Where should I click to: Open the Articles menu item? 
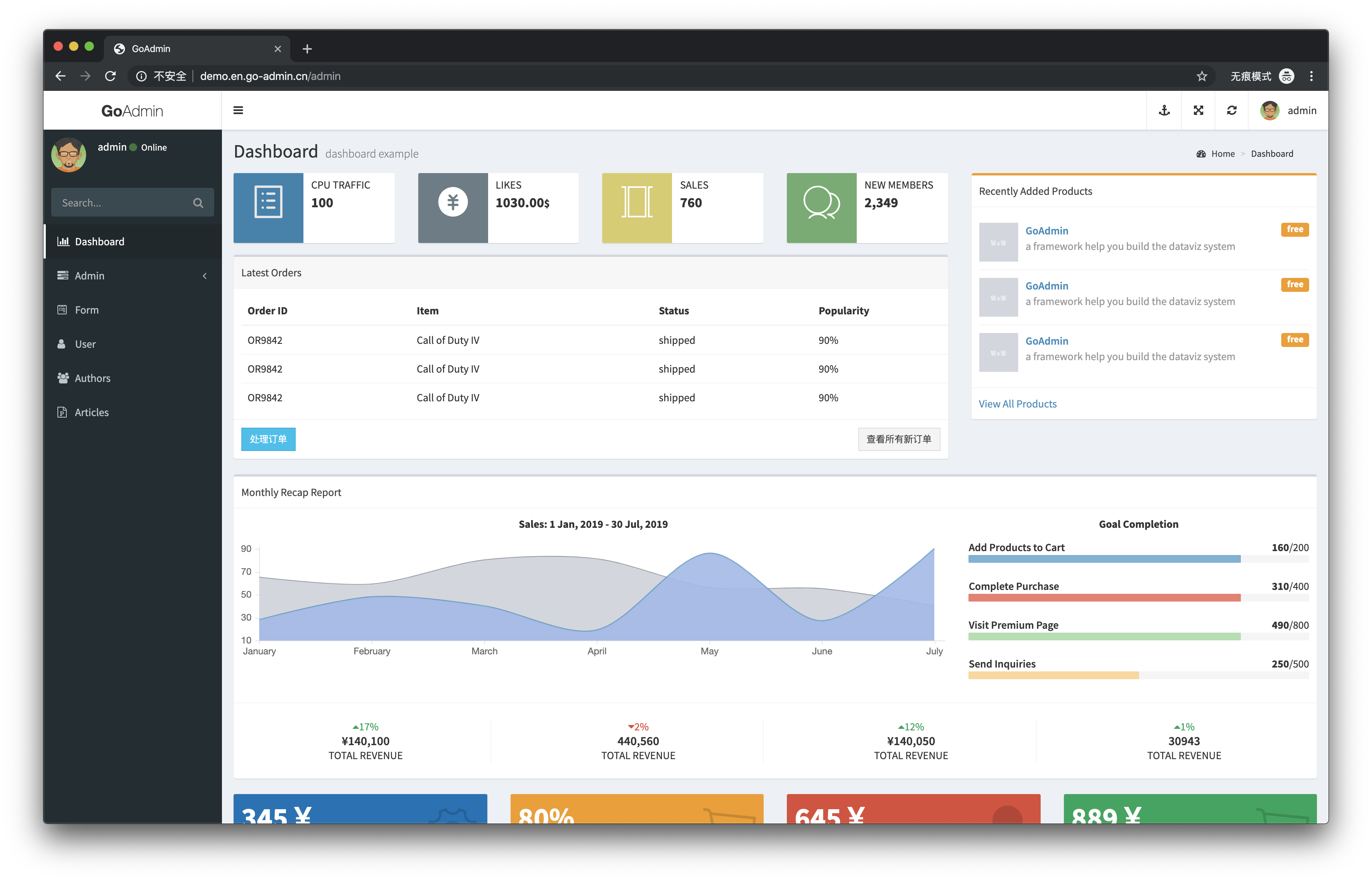point(92,413)
